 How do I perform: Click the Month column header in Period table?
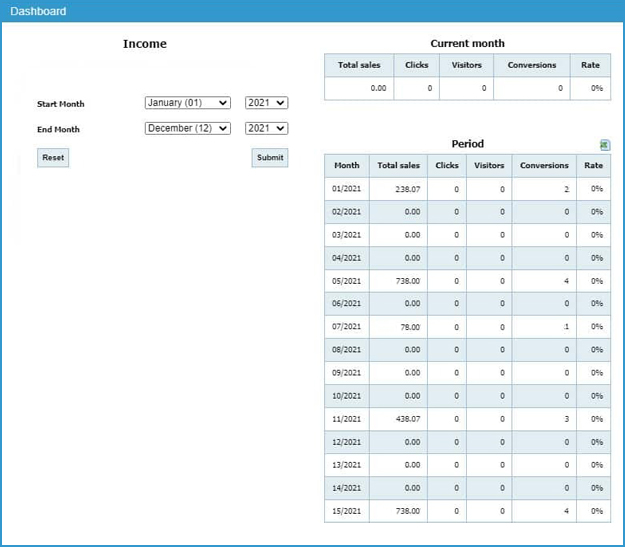coord(346,166)
